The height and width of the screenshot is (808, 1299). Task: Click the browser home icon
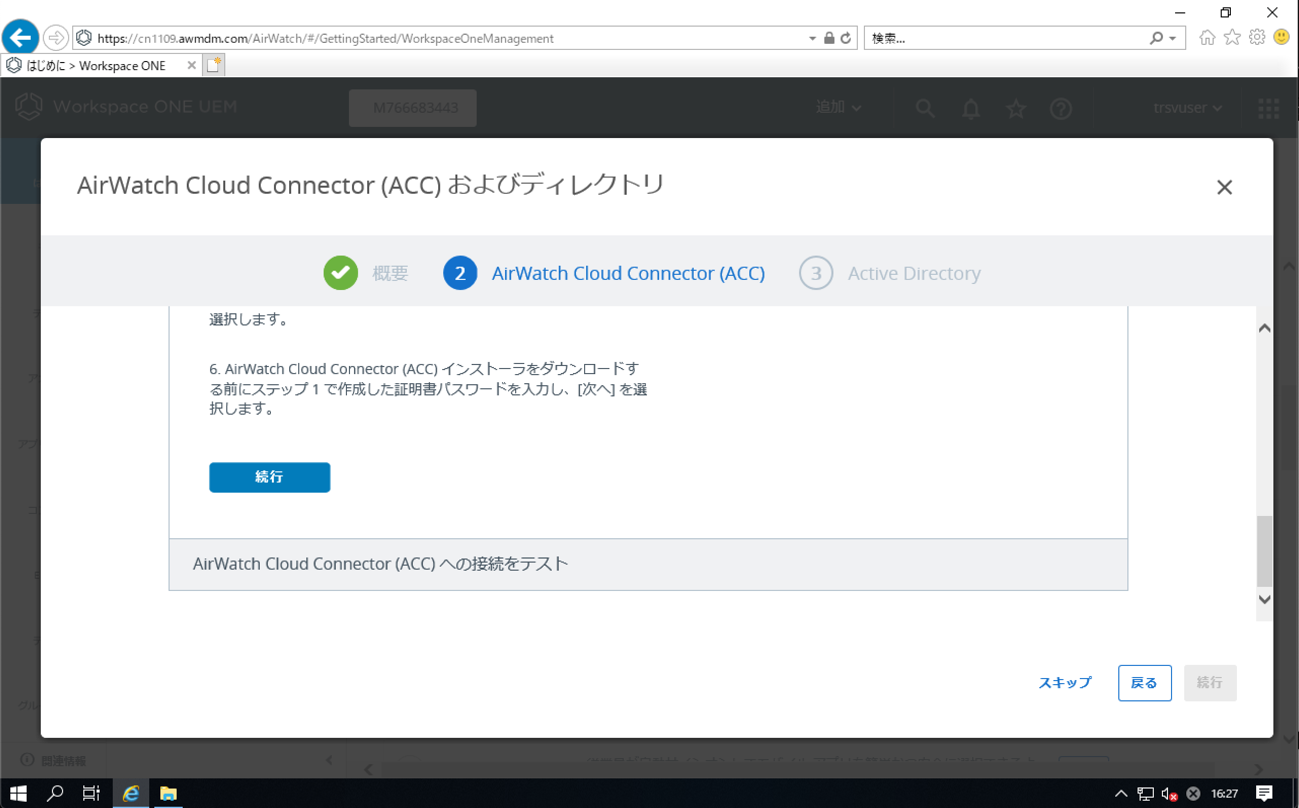(1207, 37)
